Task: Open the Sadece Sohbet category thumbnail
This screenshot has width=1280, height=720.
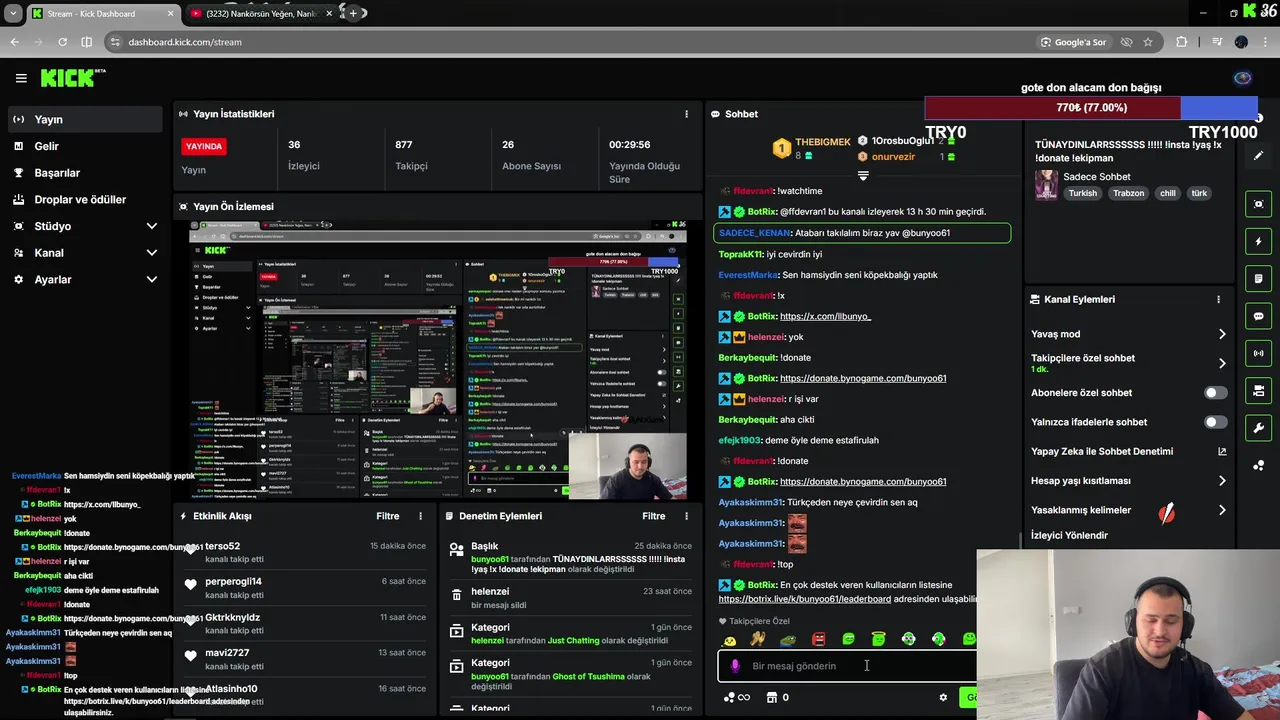Action: (x=1046, y=185)
